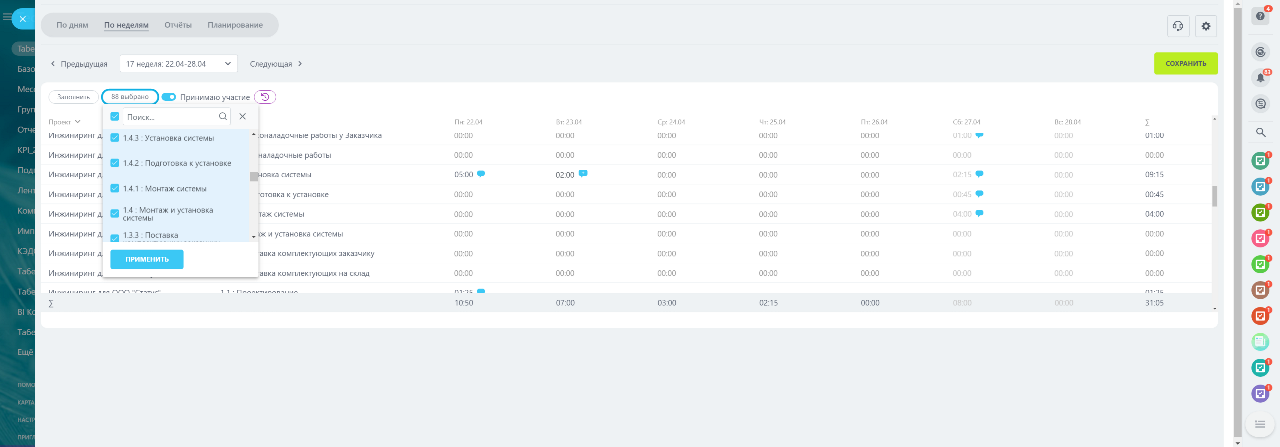Screen dimensions: 1280x447
Task: Open brown task avatar in sidebar
Action: click(x=1261, y=290)
